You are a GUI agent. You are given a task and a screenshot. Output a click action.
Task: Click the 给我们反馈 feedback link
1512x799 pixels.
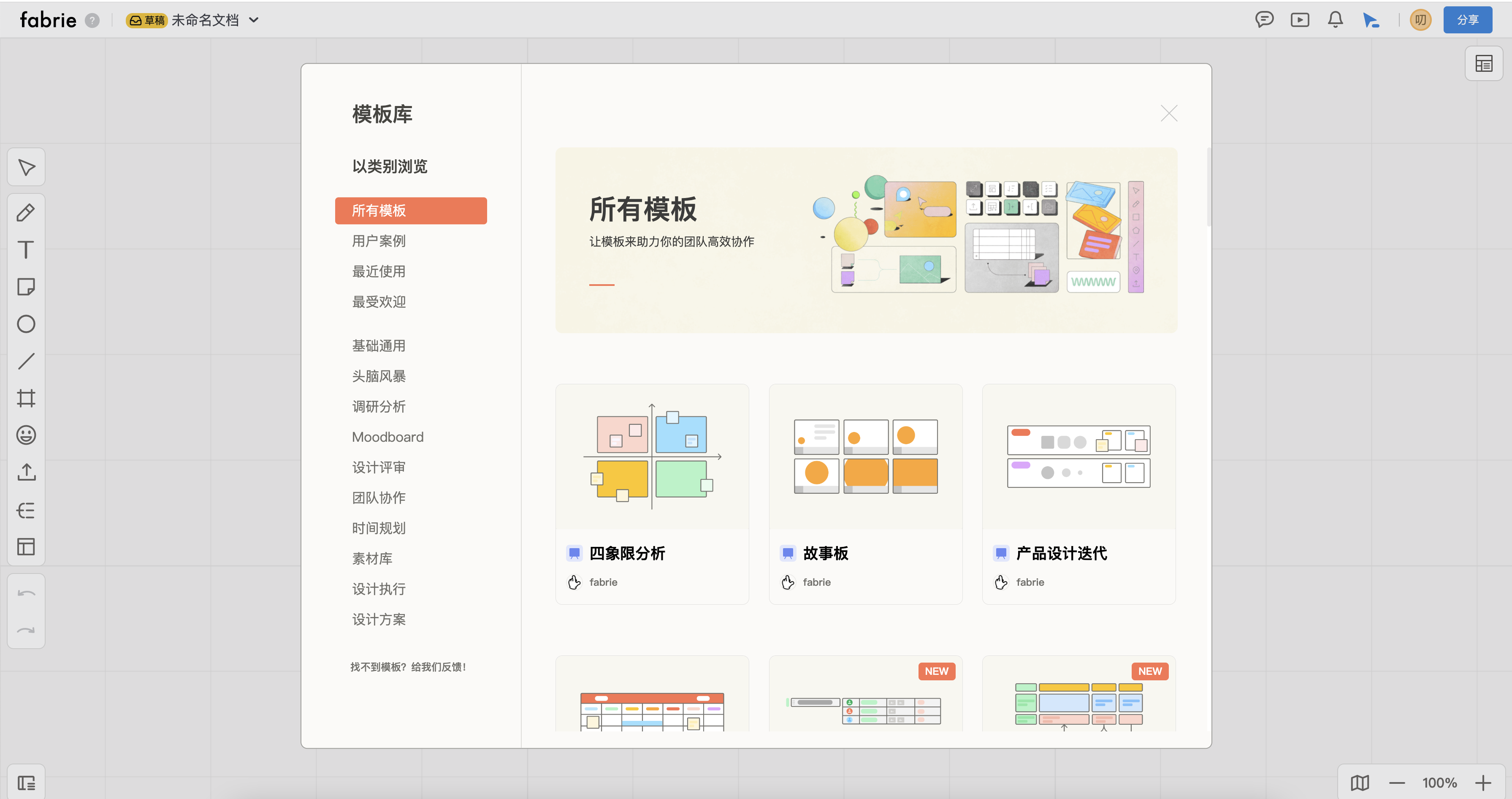click(437, 667)
